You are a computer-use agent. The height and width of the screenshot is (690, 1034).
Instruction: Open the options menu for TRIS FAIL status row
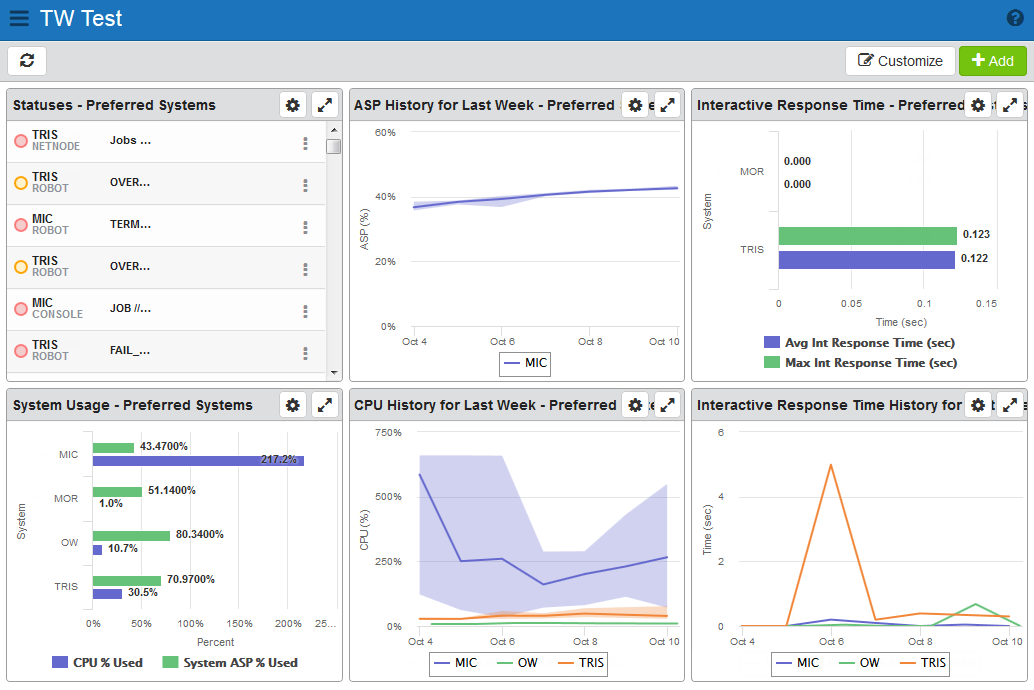(306, 353)
